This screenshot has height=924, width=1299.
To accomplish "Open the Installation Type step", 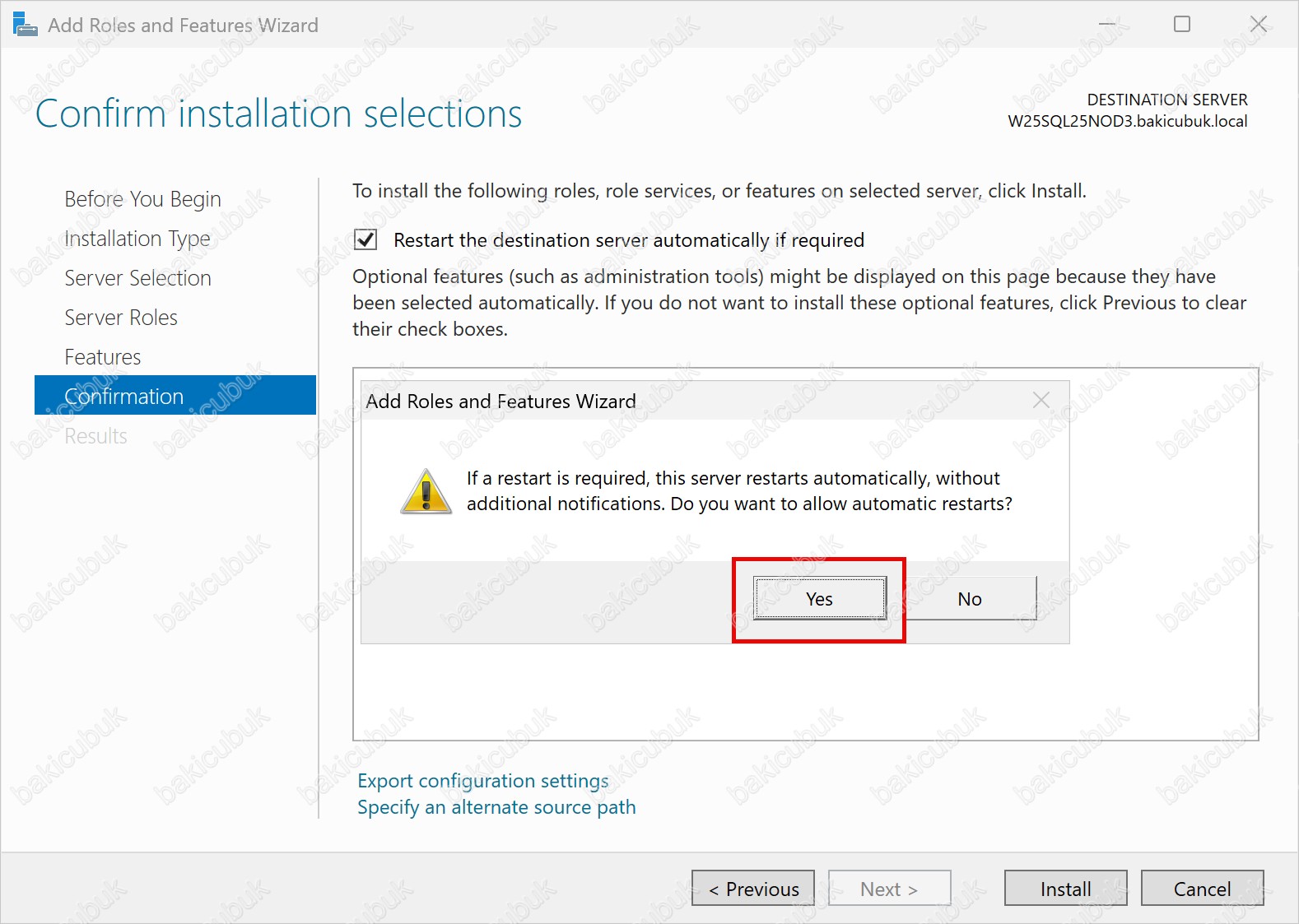I will pyautogui.click(x=137, y=239).
